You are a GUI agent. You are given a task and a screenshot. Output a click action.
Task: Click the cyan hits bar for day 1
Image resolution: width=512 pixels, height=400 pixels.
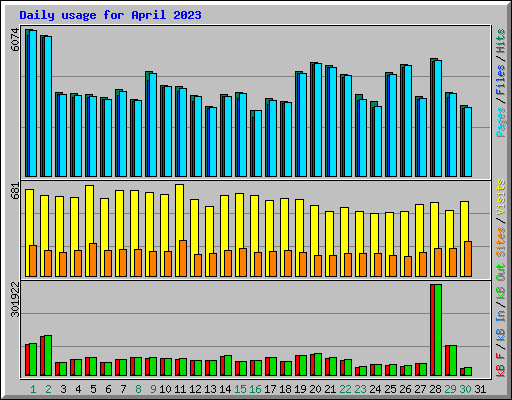33,103
